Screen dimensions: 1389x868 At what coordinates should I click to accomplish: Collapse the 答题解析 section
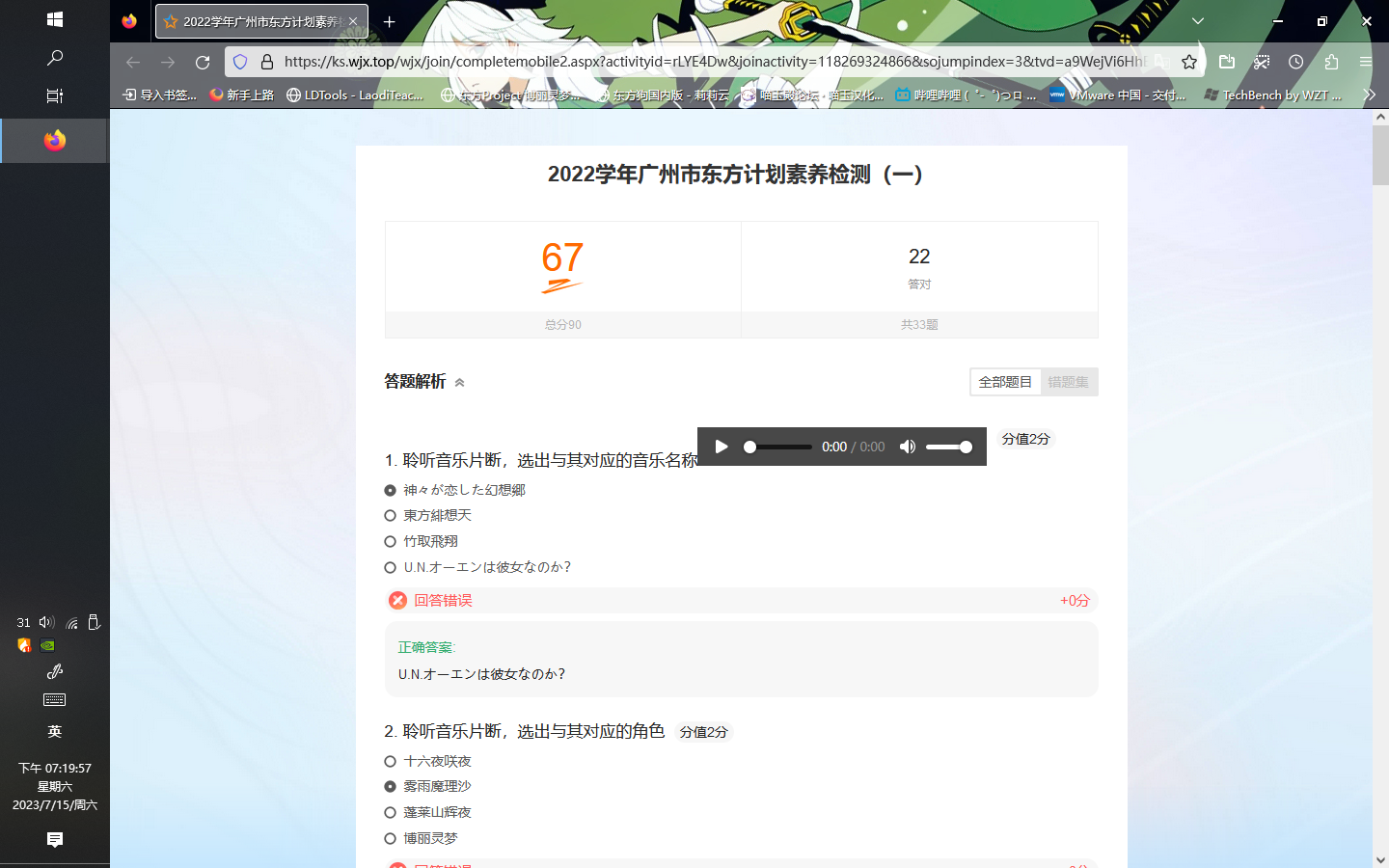[460, 382]
